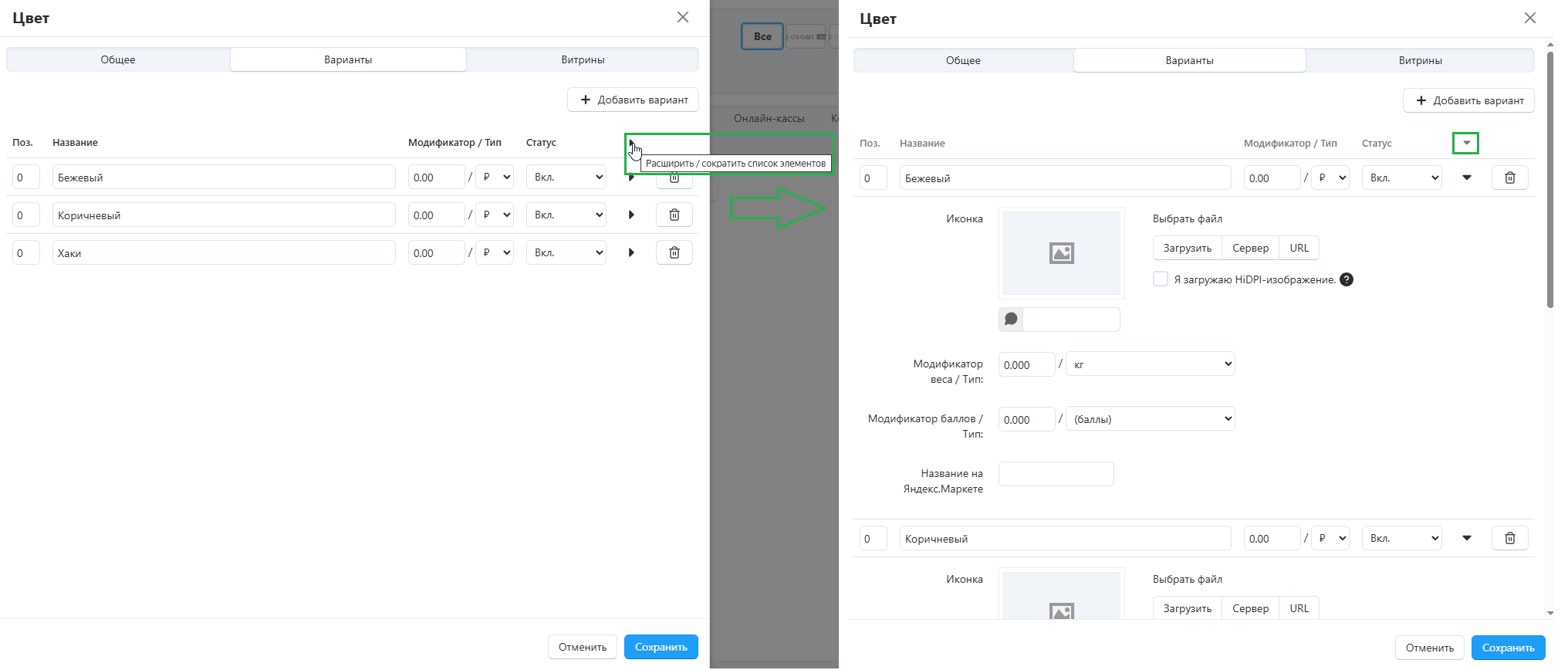
Task: Collapse all variants with header arrow
Action: pyautogui.click(x=1466, y=143)
